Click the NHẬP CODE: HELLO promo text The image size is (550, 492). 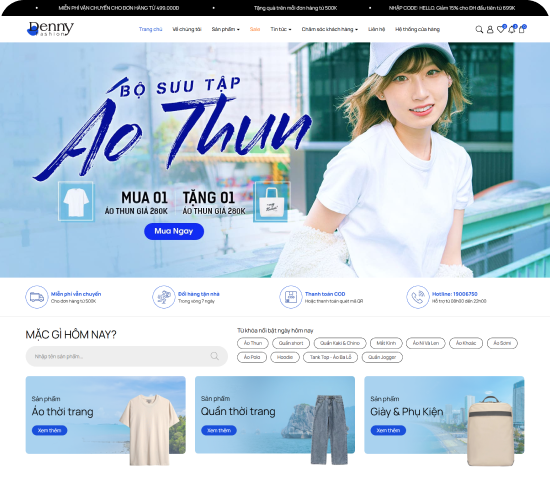pyautogui.click(x=452, y=8)
